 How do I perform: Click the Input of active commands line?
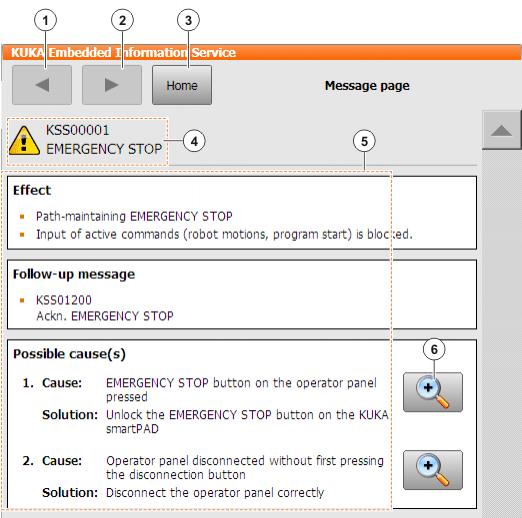coord(224,234)
